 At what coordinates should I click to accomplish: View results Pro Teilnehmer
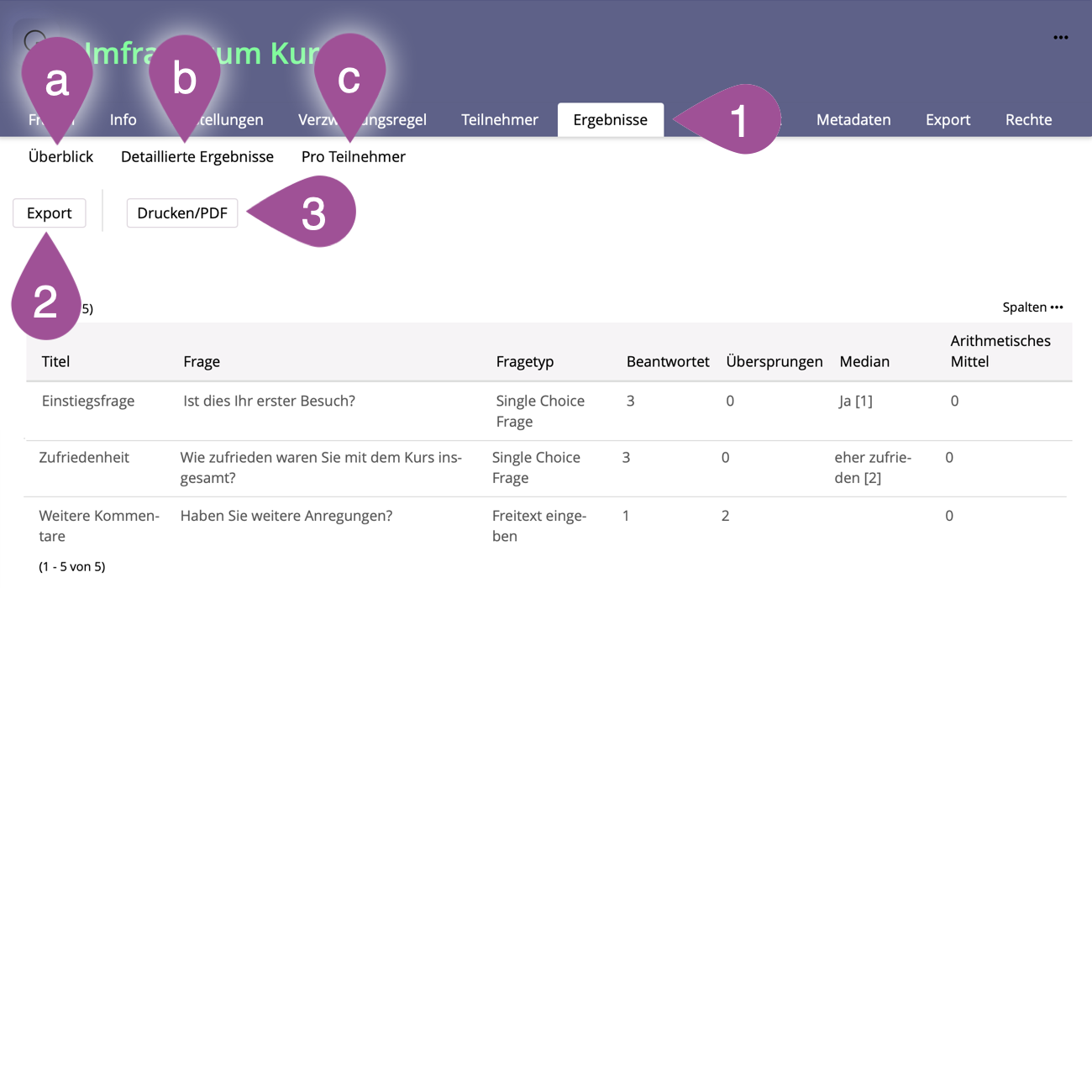tap(353, 157)
